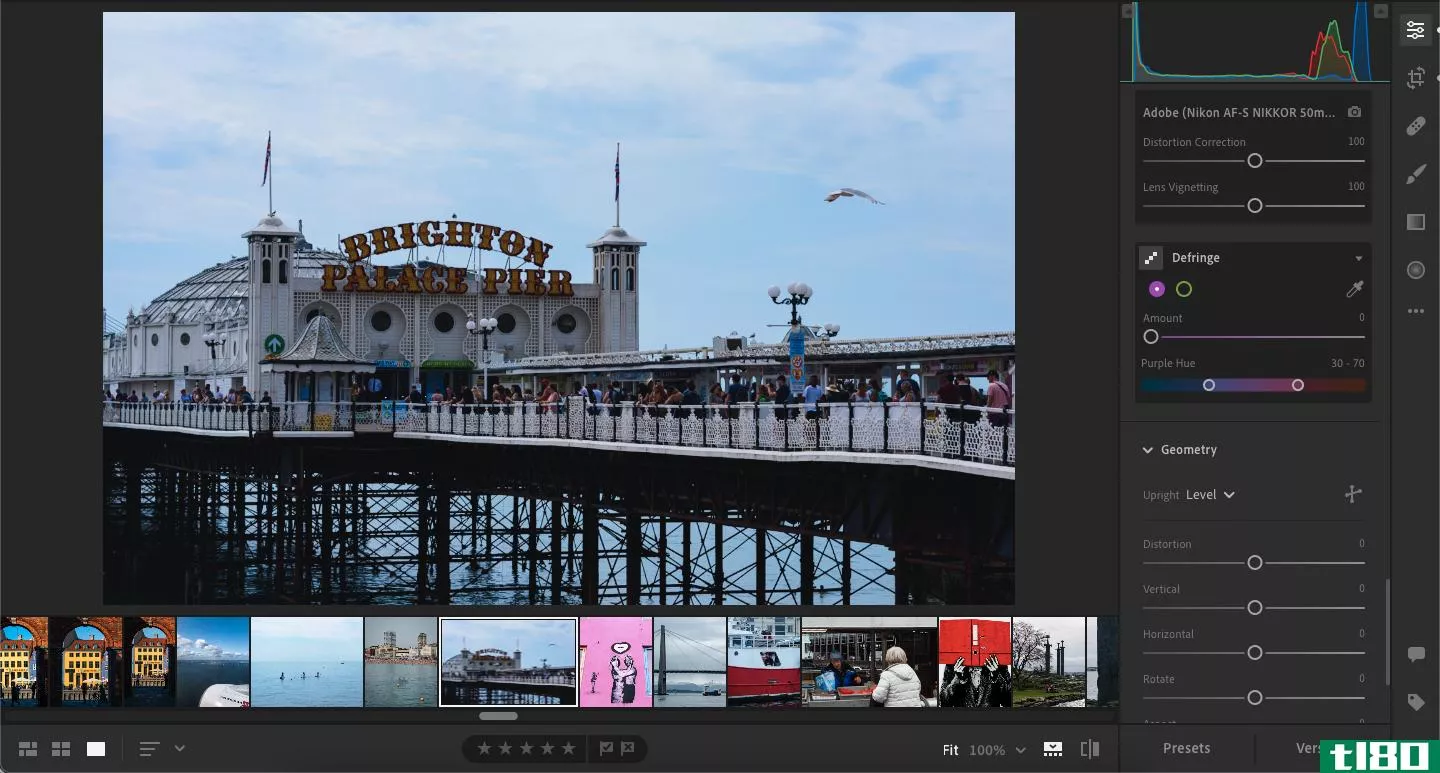Viewport: 1440px width, 773px height.
Task: Rate the photo two stars
Action: (505, 748)
